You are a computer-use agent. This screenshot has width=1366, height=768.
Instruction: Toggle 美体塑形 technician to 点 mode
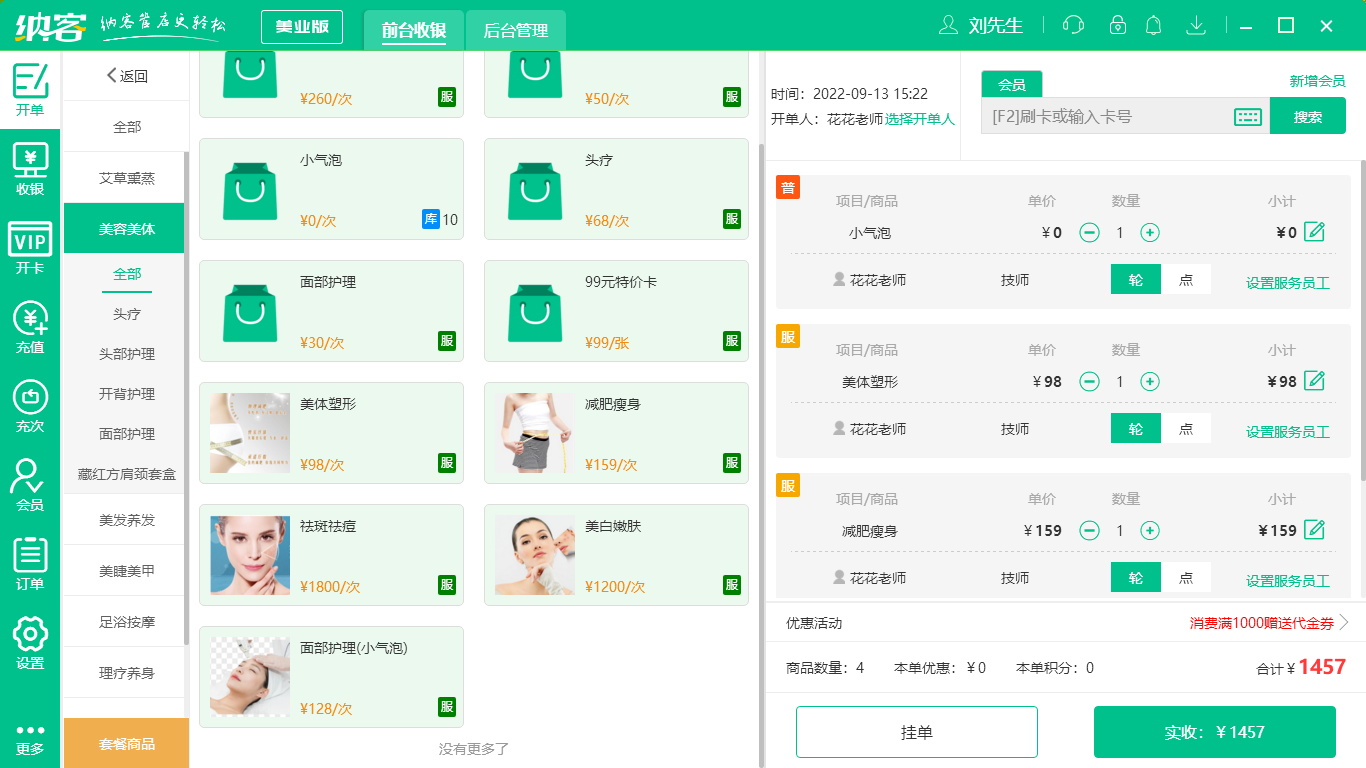[1186, 428]
